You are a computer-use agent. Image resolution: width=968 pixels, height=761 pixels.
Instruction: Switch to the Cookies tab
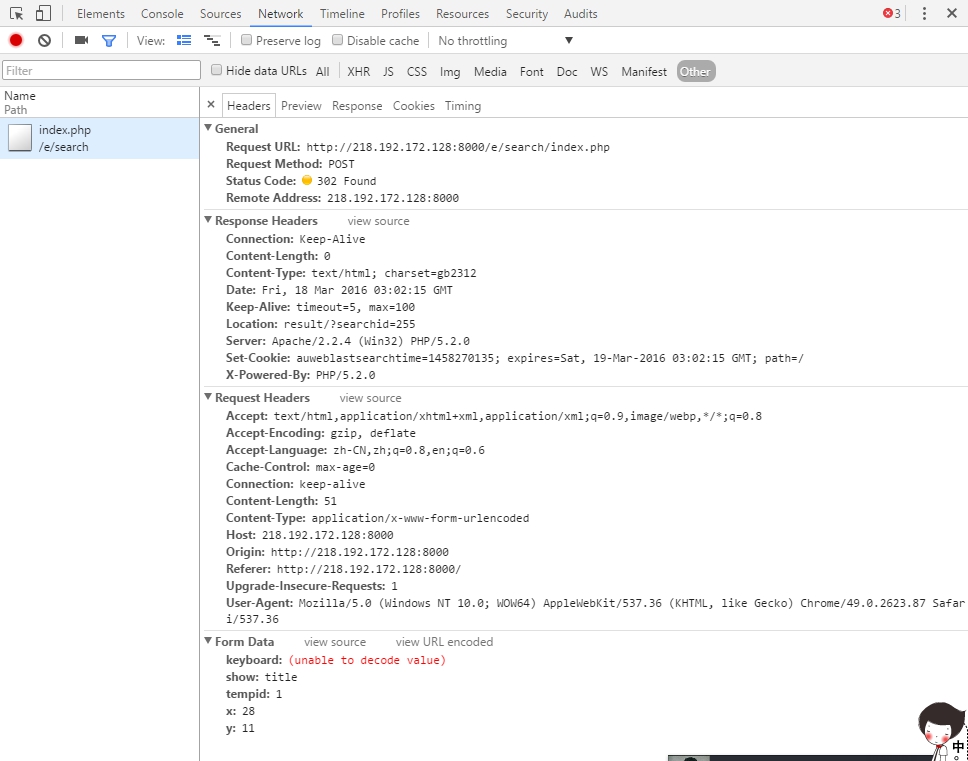(413, 106)
